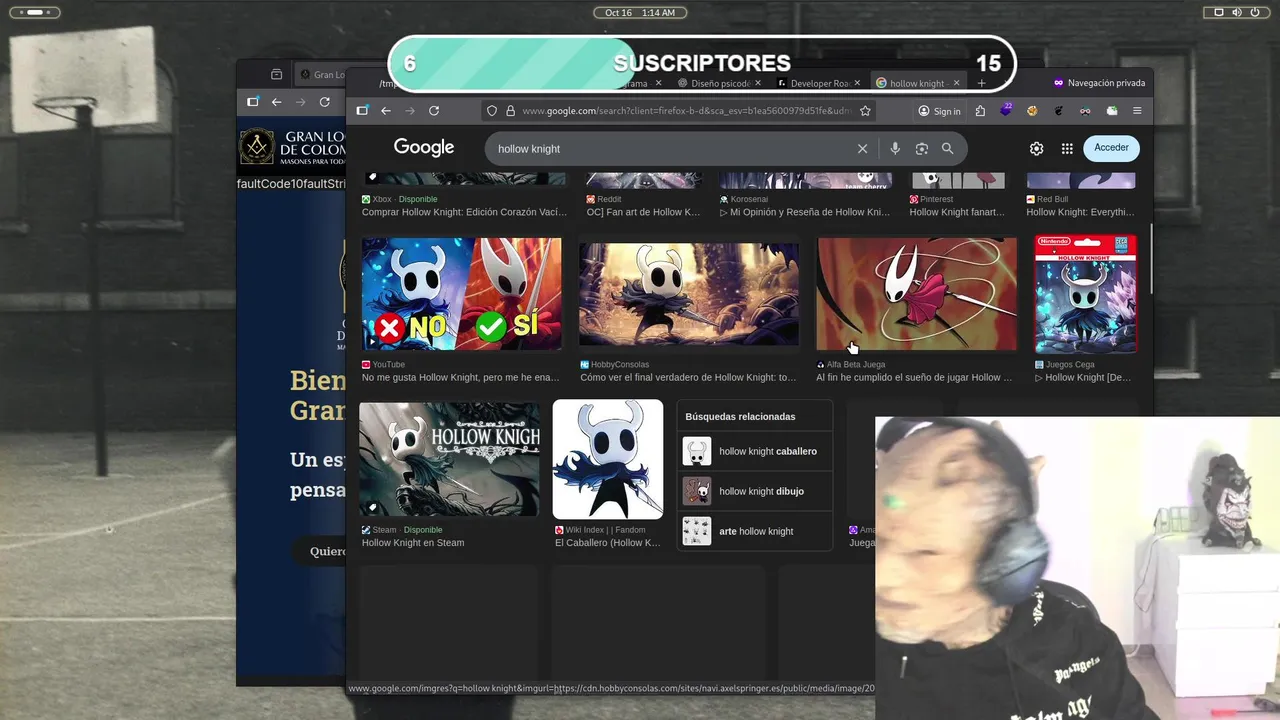Click the Acceder button

click(x=1111, y=148)
